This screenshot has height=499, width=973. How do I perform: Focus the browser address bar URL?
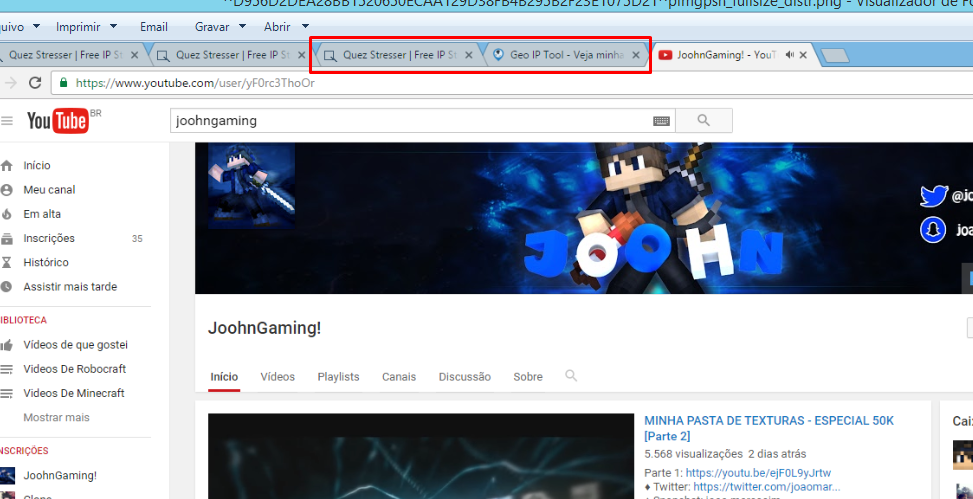pyautogui.click(x=512, y=83)
